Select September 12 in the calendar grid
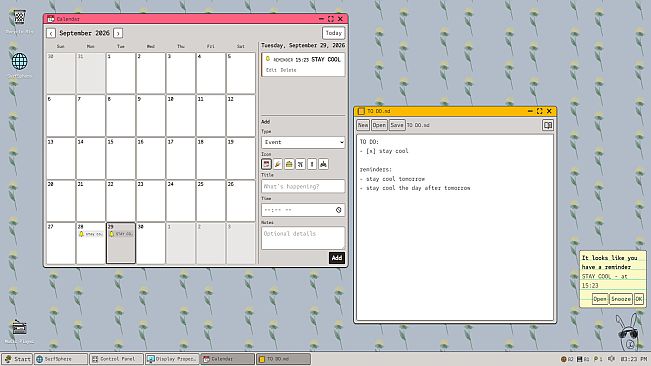Viewport: 651px width, 366px height. click(241, 116)
